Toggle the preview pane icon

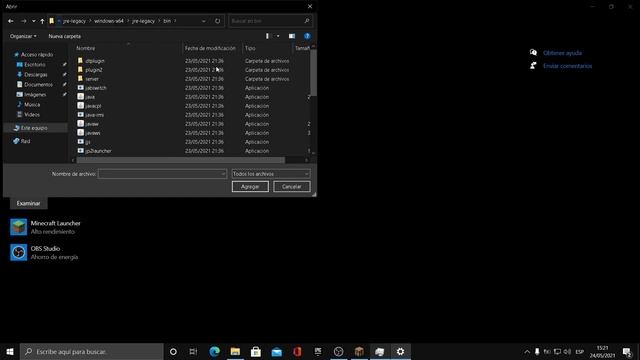[x=292, y=36]
